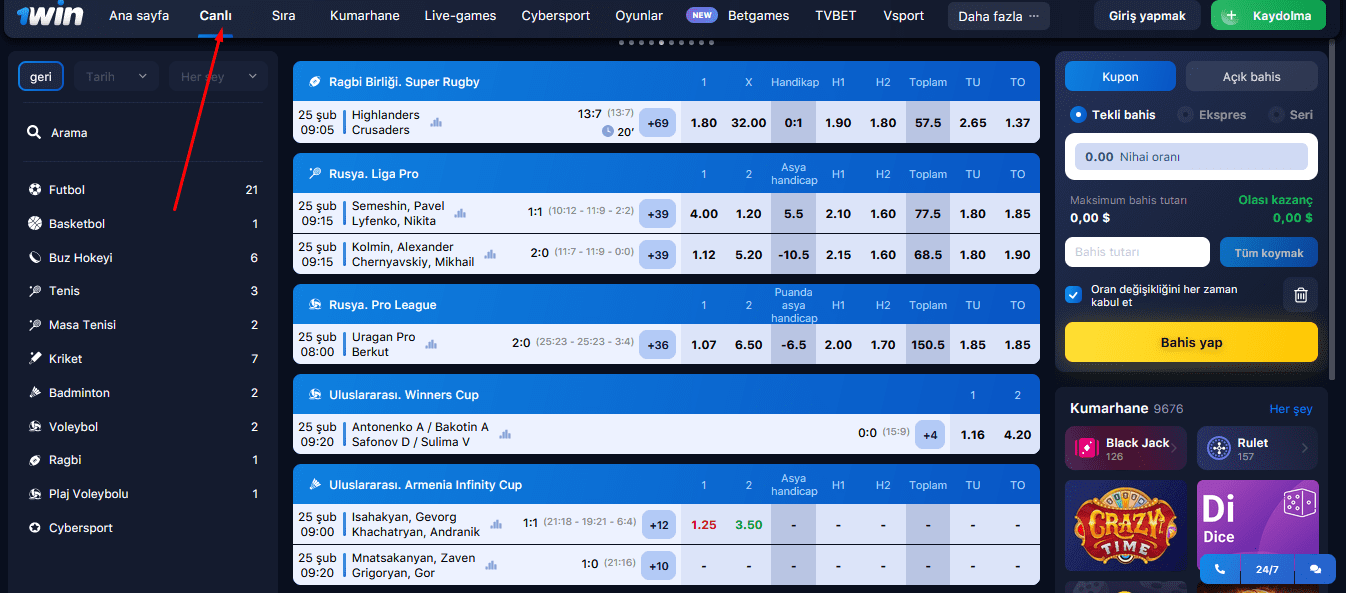Select the Tenis racket icon in sidebar
This screenshot has height=593, width=1346.
(x=35, y=291)
